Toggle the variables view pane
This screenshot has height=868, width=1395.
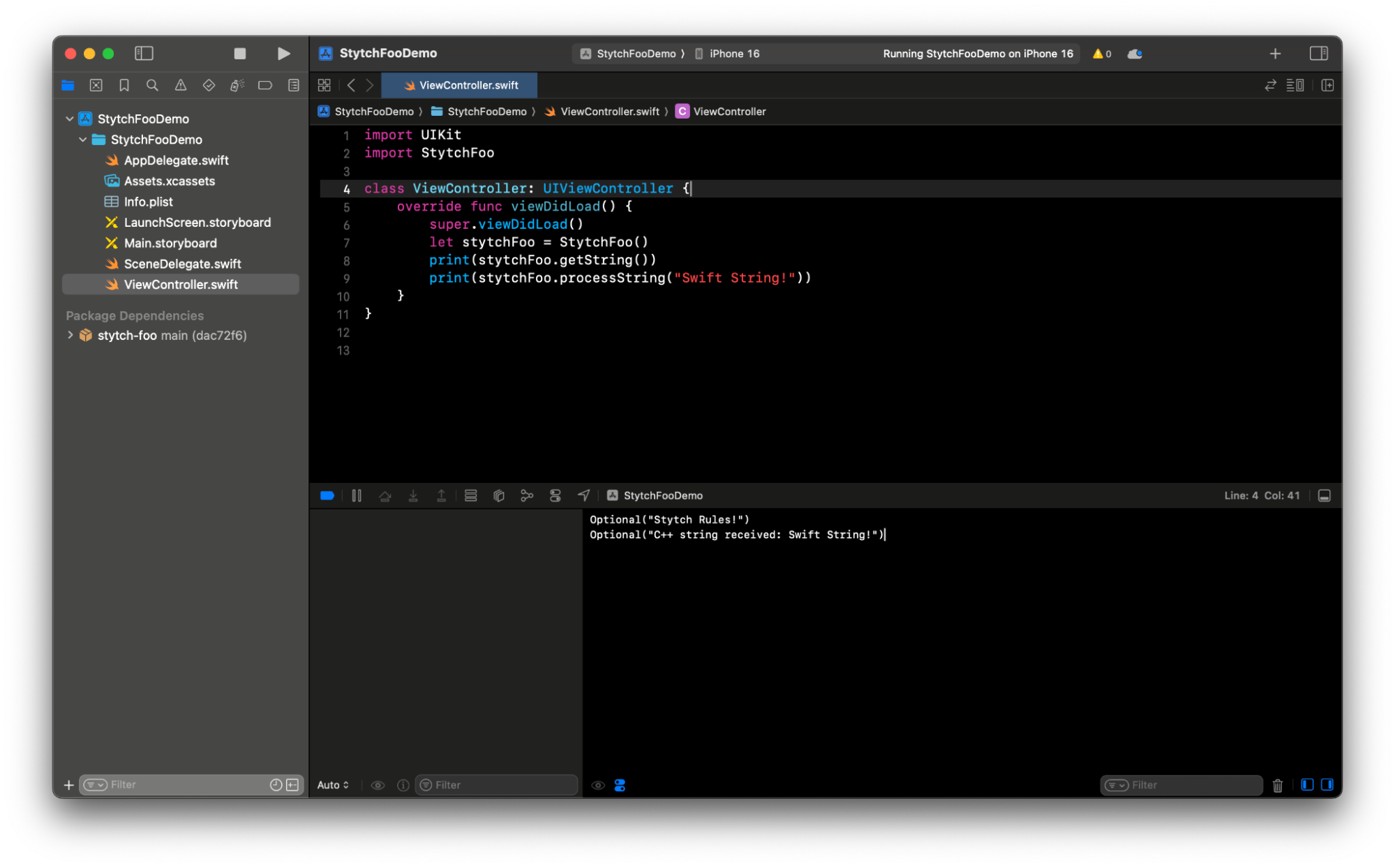pyautogui.click(x=1307, y=785)
